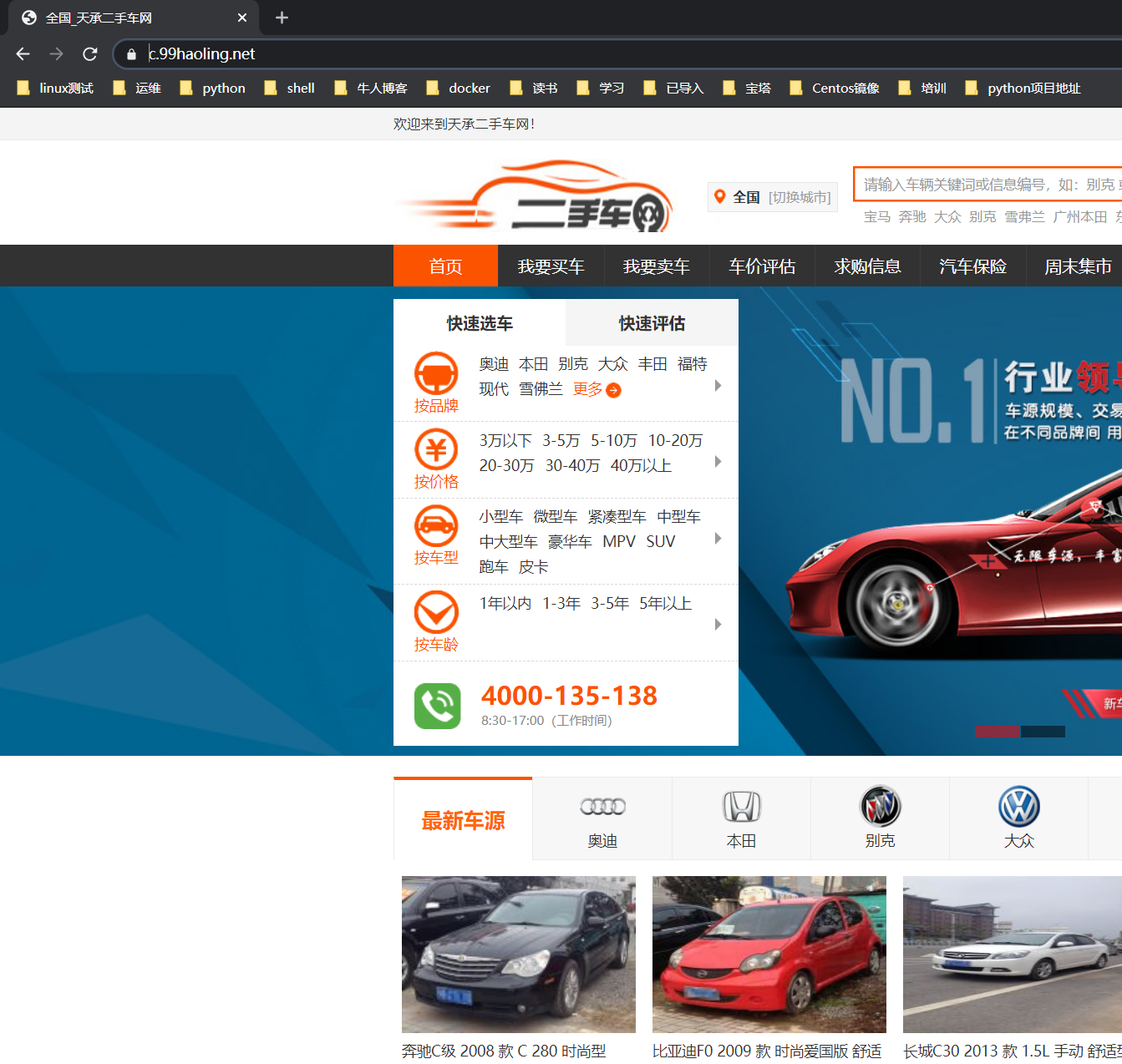Open the 读书 bookmark folder

pos(534,88)
